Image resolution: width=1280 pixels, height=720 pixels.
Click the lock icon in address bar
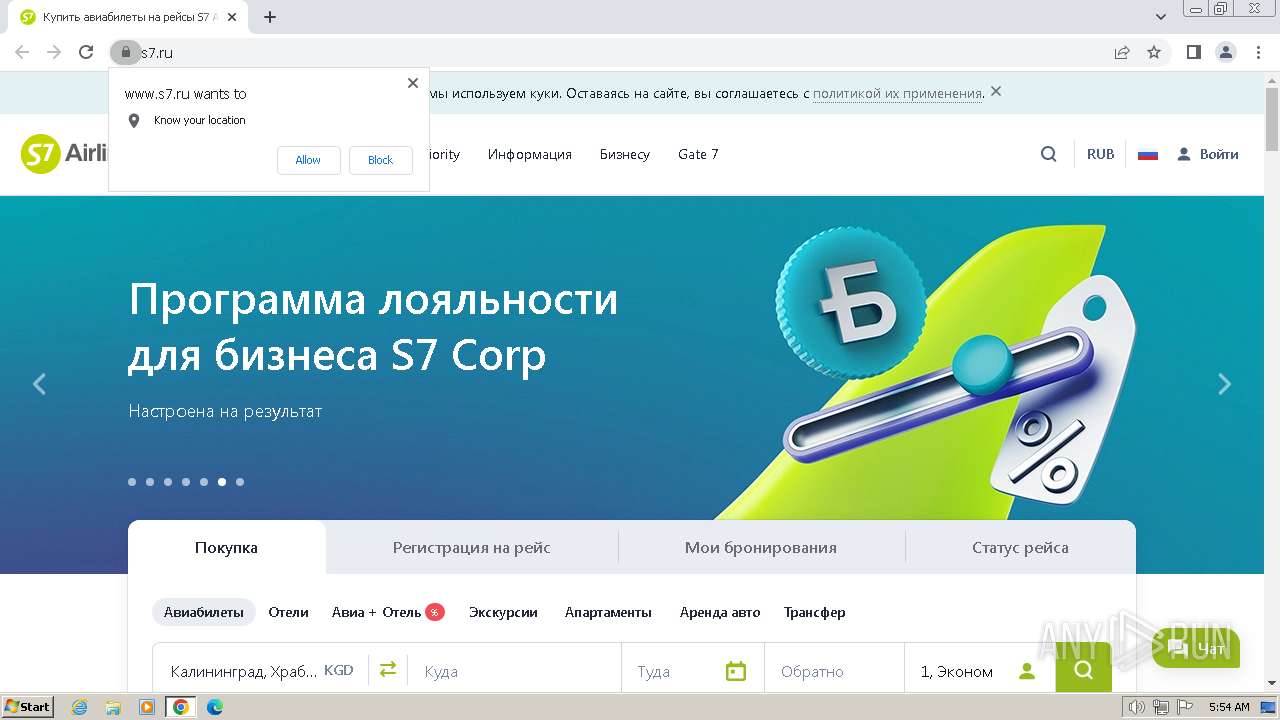pos(125,52)
